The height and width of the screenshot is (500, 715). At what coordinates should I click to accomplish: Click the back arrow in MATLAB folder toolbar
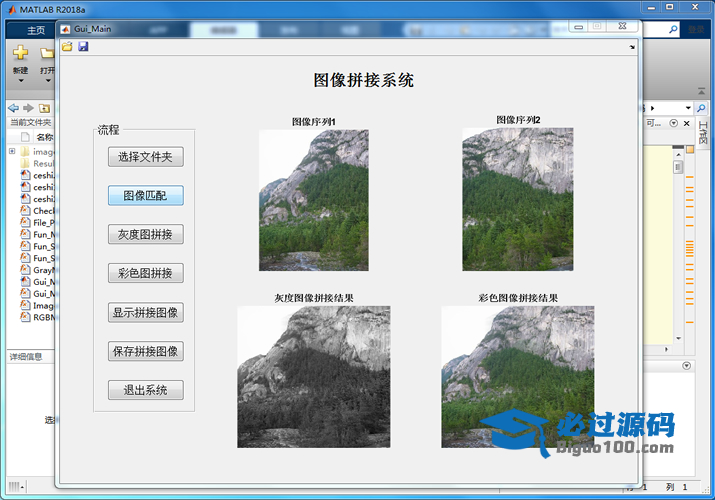tap(14, 108)
